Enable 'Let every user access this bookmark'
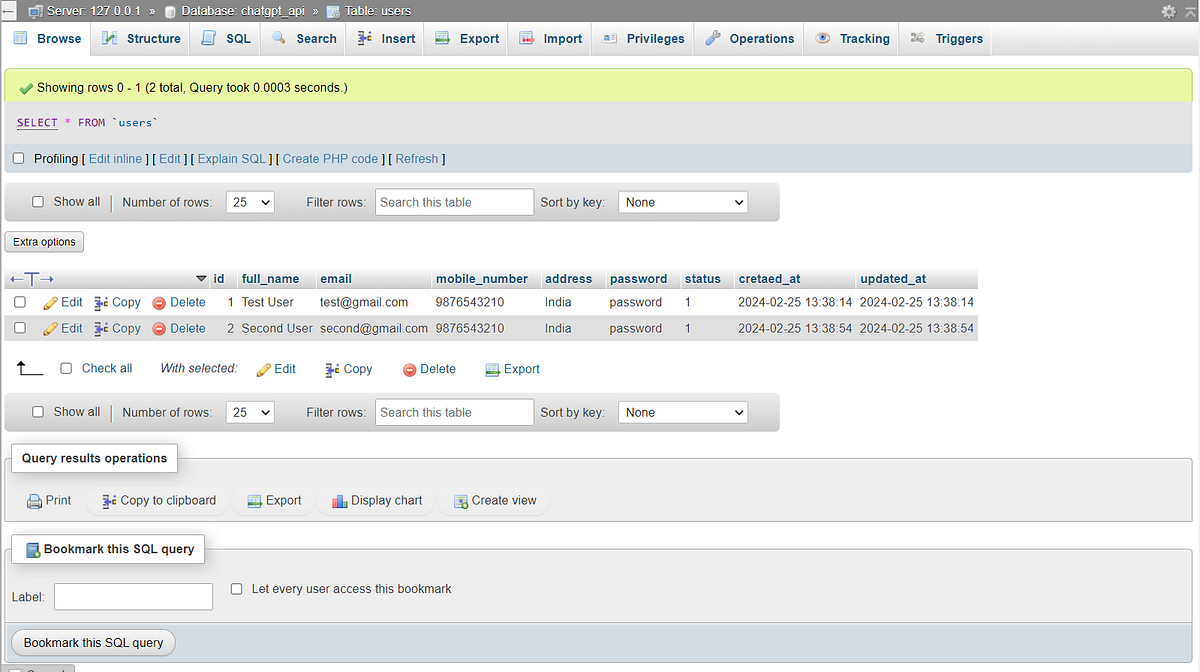The width and height of the screenshot is (1200, 672). click(x=236, y=589)
